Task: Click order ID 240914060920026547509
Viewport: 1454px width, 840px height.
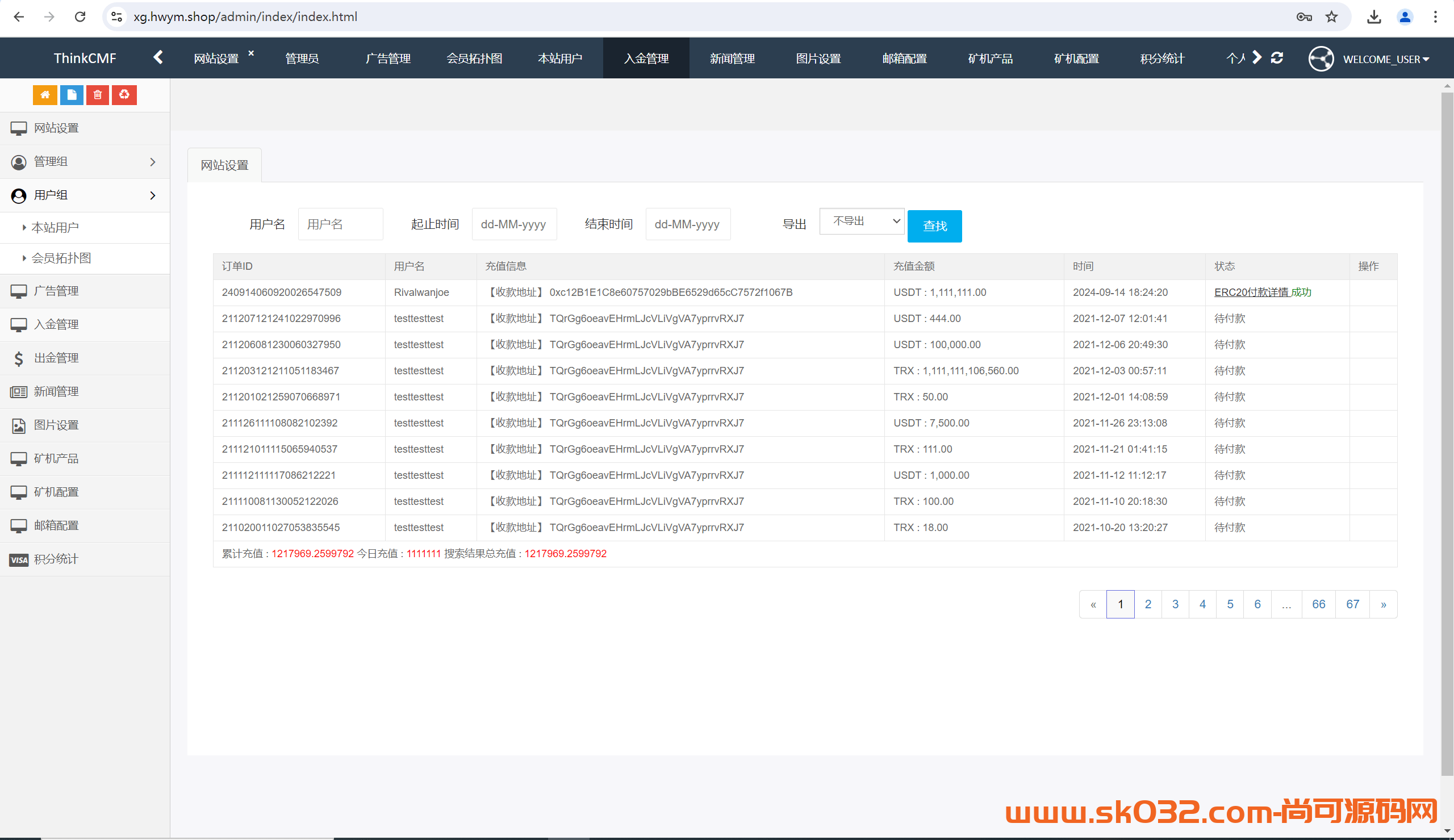Action: 282,292
